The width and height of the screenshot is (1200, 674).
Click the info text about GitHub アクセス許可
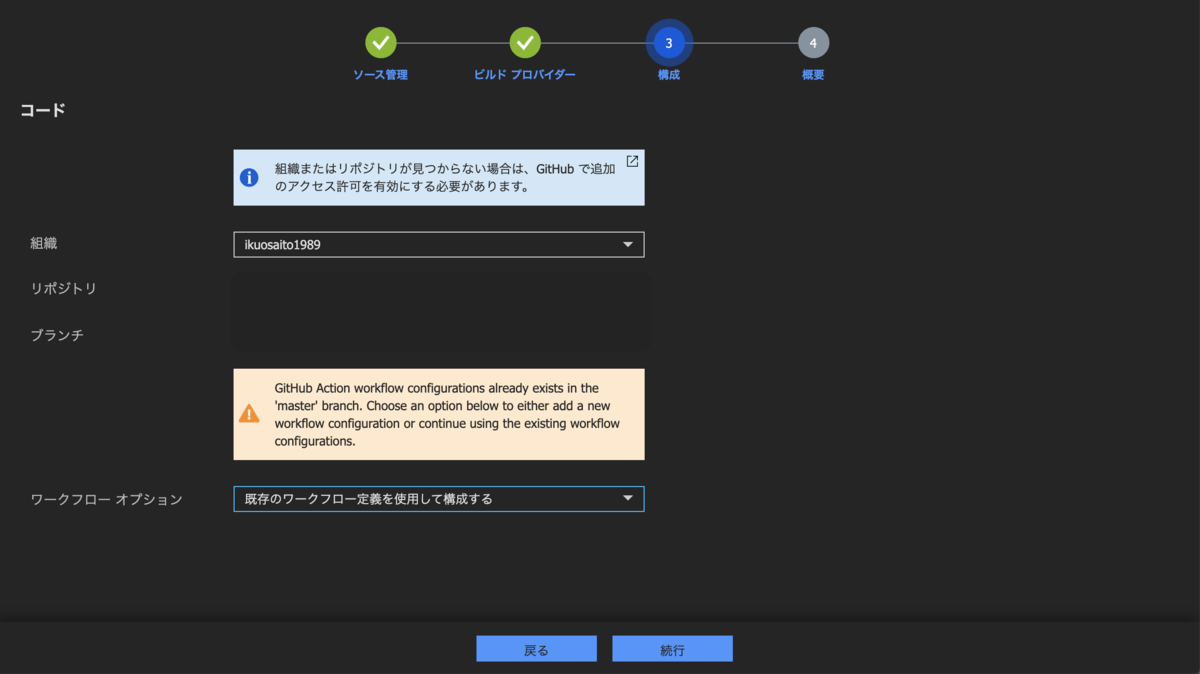pos(445,177)
